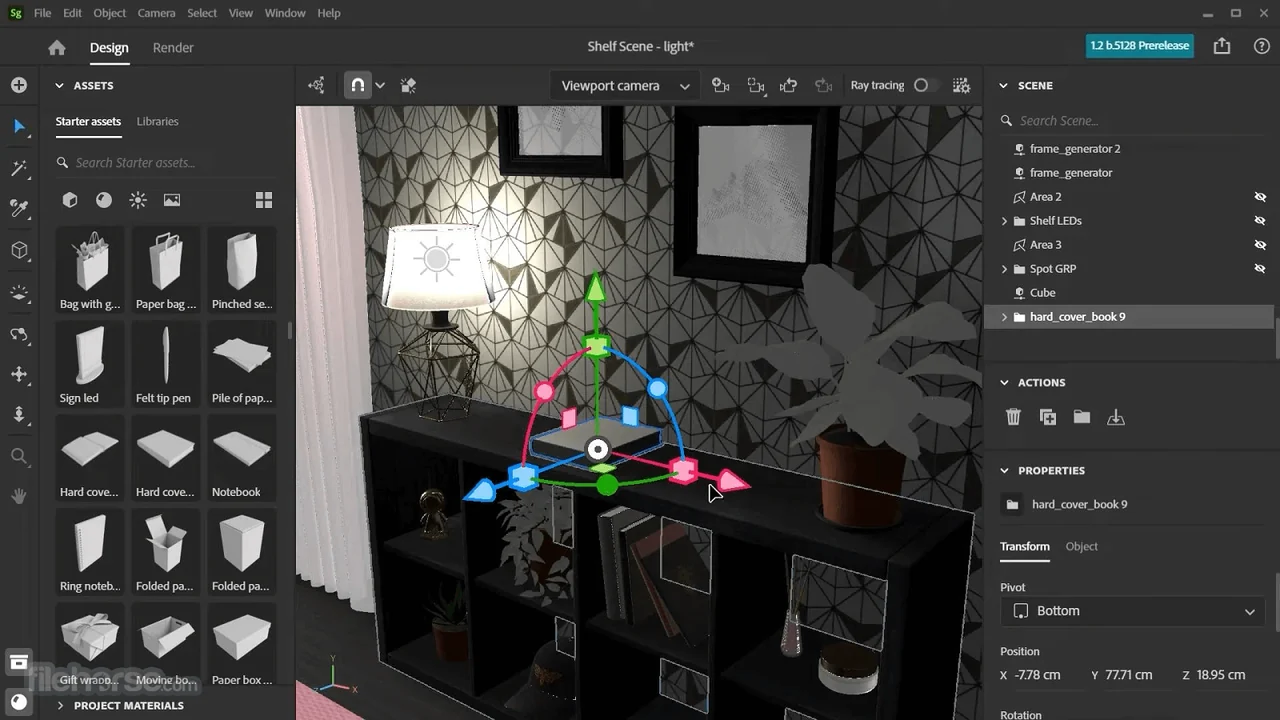Expand the Shelf LEDs group

[1004, 221]
